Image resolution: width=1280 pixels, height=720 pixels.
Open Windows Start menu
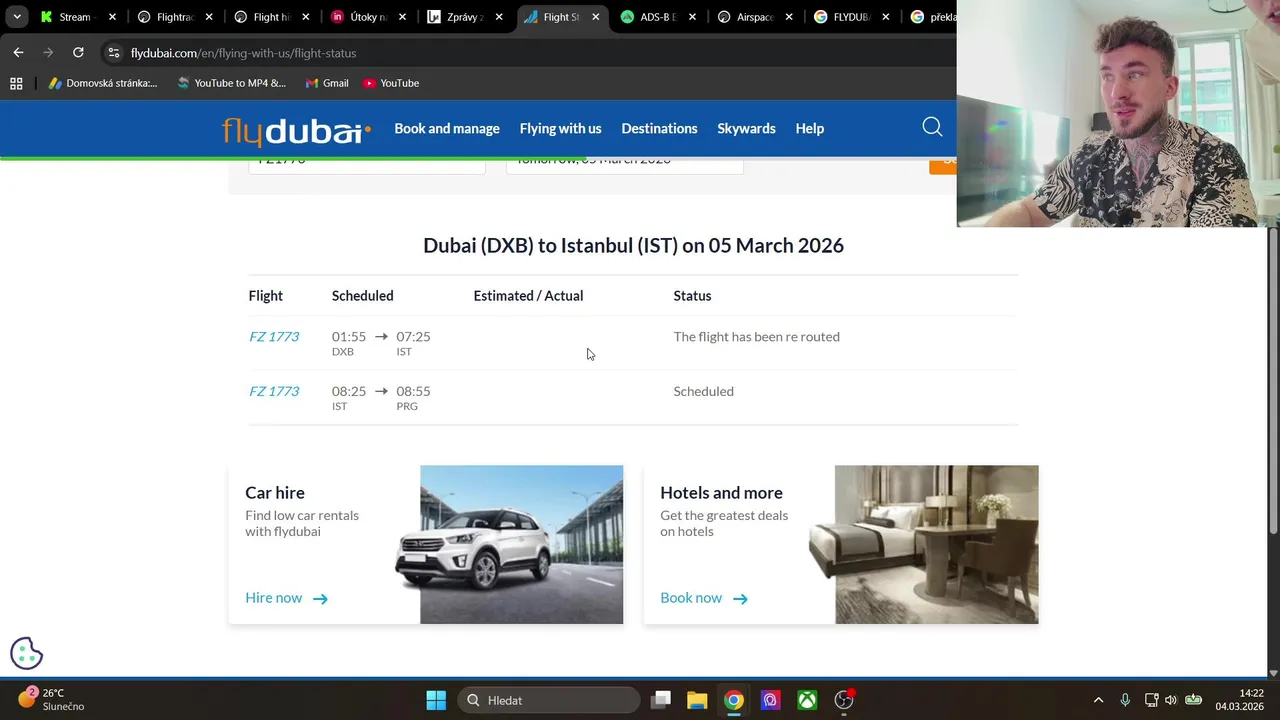[x=436, y=700]
